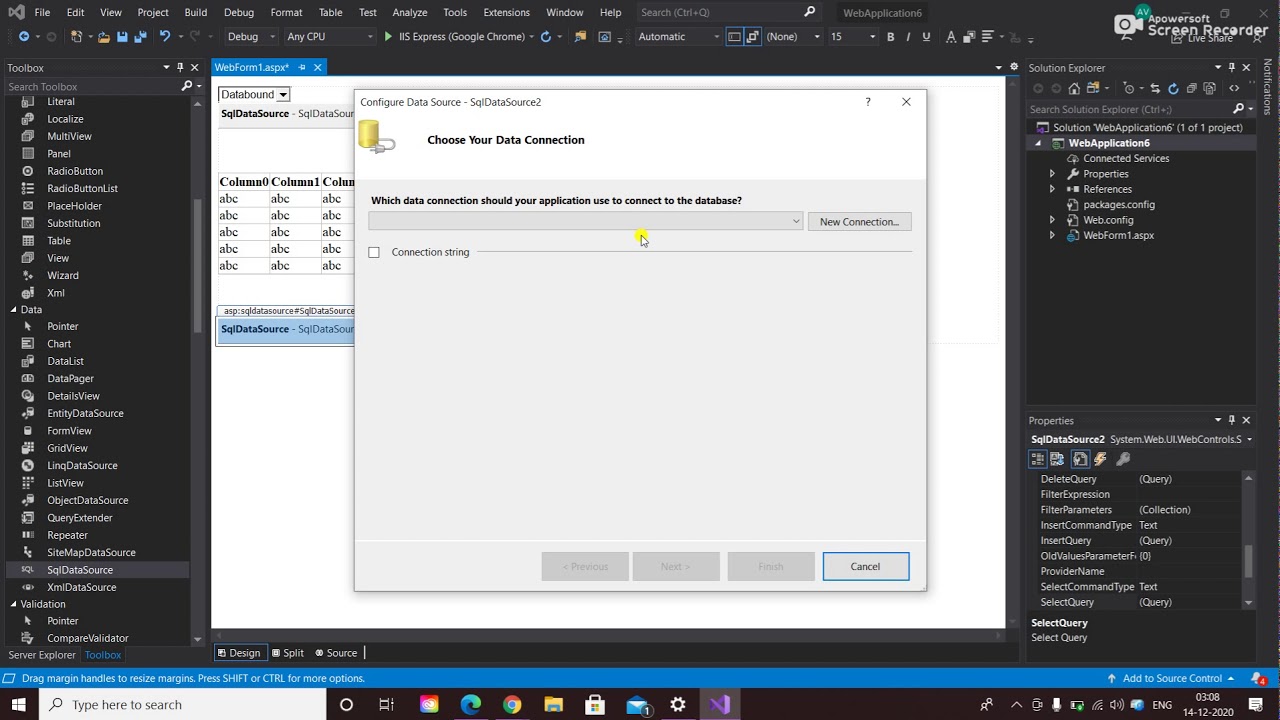Click the Search Toolbox input field
The height and width of the screenshot is (720, 1280).
tap(92, 87)
